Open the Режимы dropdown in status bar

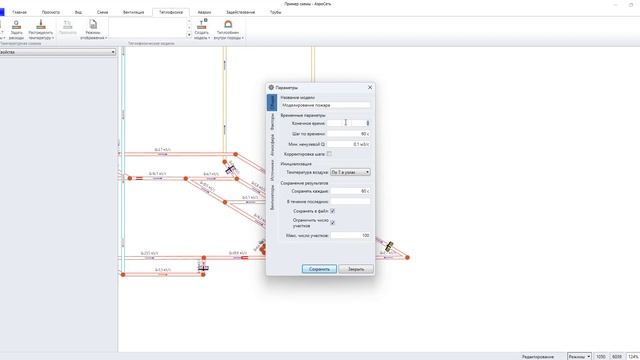pos(579,356)
